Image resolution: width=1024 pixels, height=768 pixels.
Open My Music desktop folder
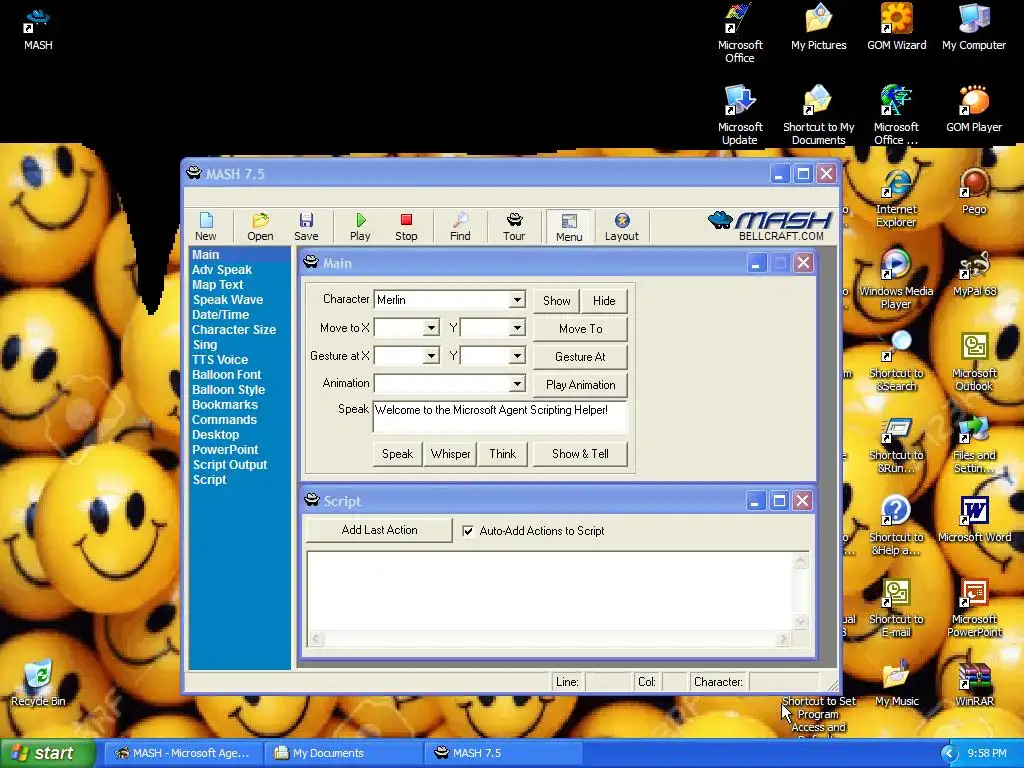[897, 684]
